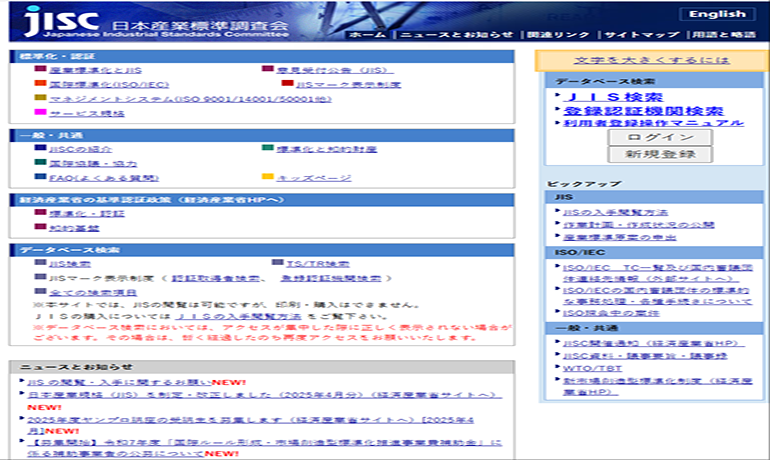This screenshot has width=770, height=460.
Task: Click the orange square beside 国際標準化(ISO/IEC)
Action: 40,83
